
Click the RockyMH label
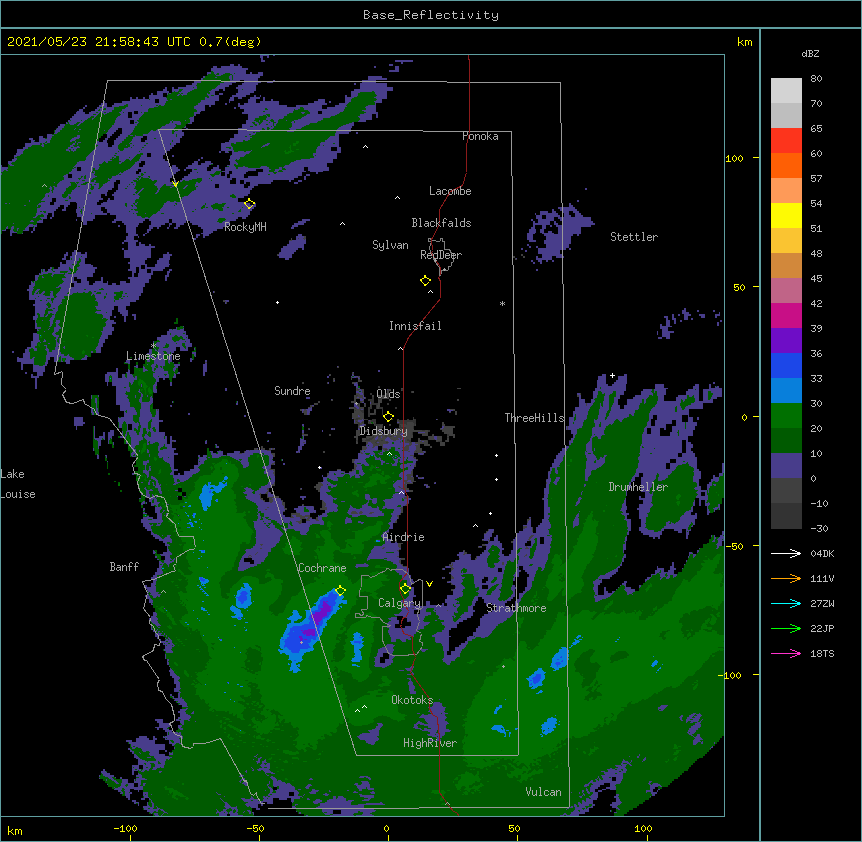coord(245,227)
